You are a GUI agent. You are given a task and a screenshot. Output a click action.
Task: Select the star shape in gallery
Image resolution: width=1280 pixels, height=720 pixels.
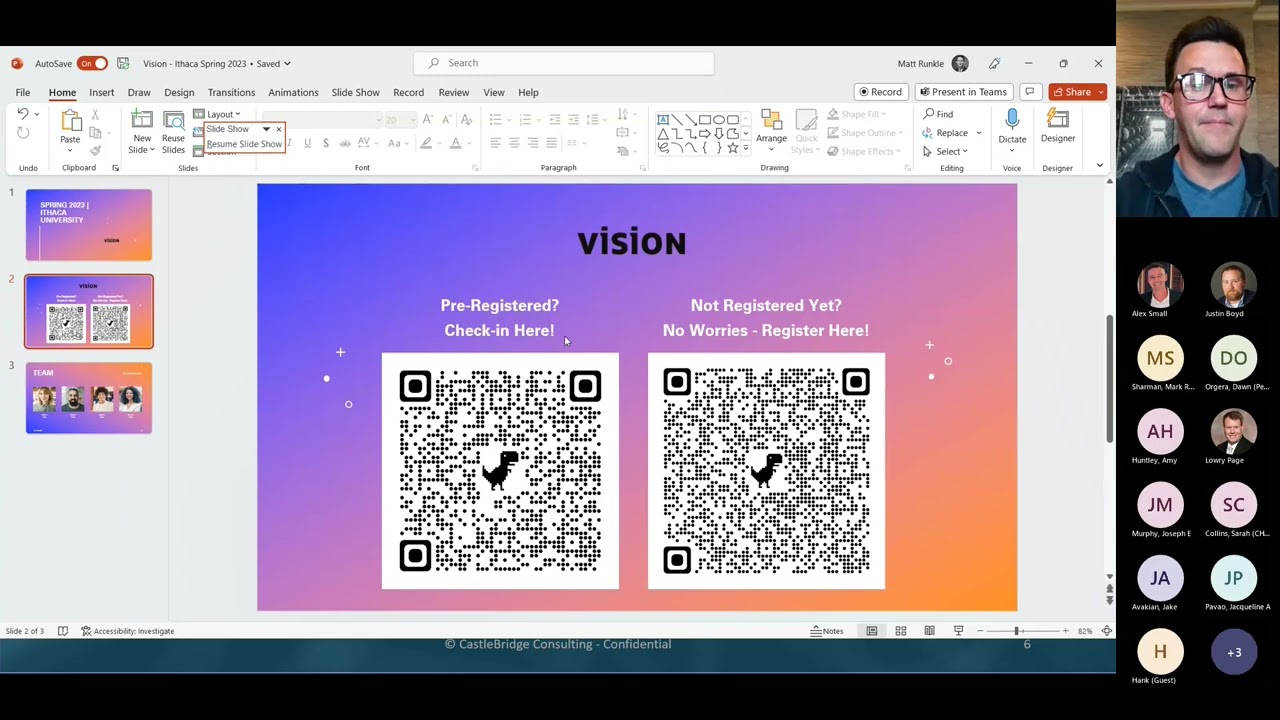pos(733,148)
